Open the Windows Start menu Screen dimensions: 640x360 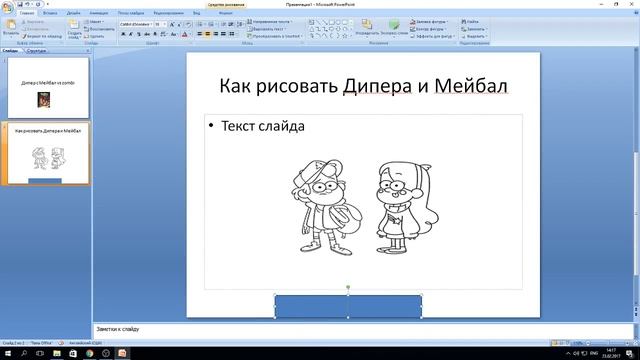[x=8, y=353]
